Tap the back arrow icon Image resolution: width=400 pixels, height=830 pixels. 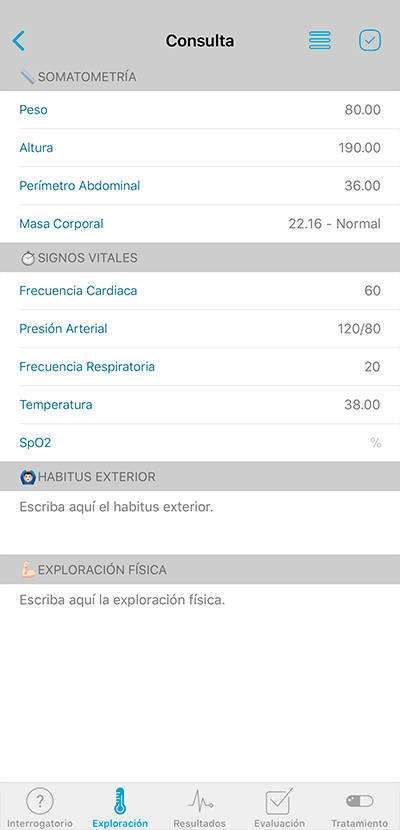(19, 41)
